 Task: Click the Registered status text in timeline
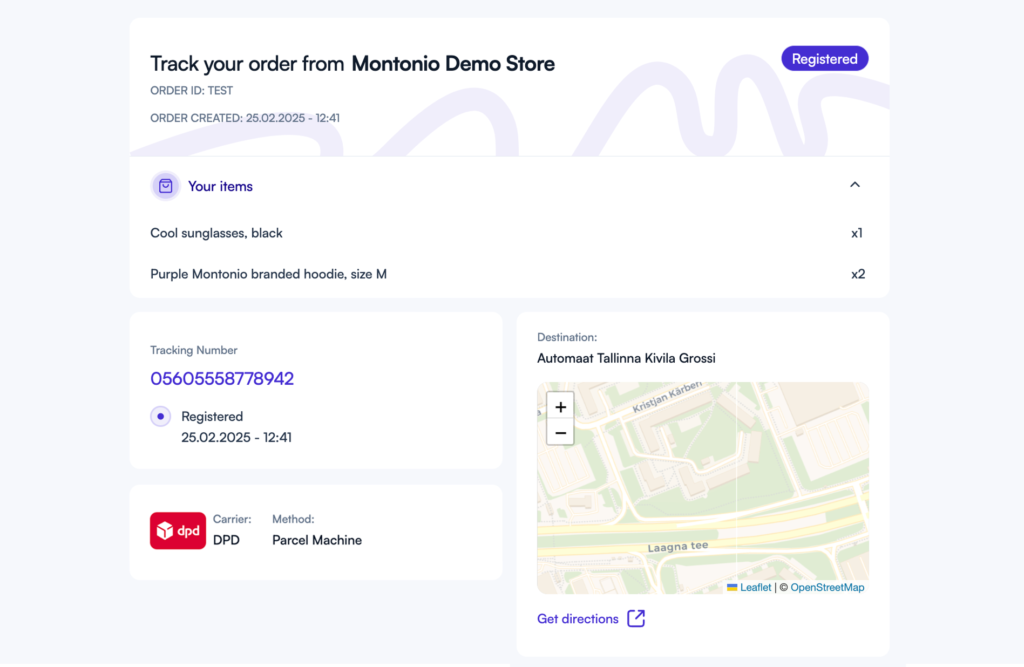[212, 416]
